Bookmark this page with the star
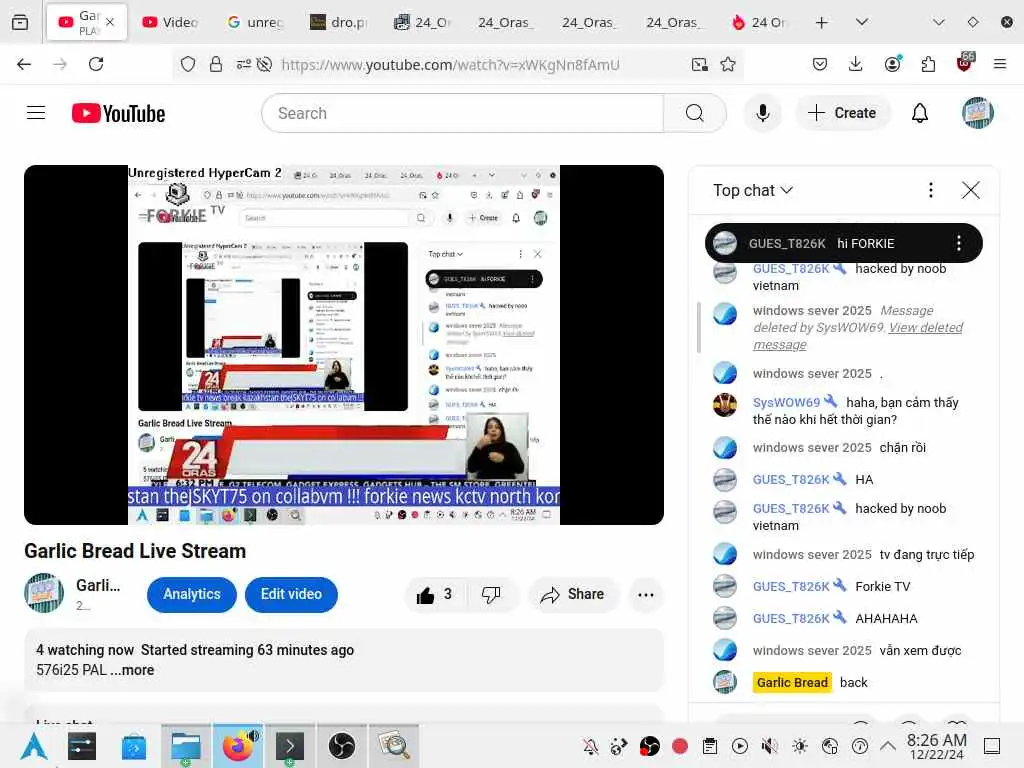The height and width of the screenshot is (768, 1024). click(728, 64)
